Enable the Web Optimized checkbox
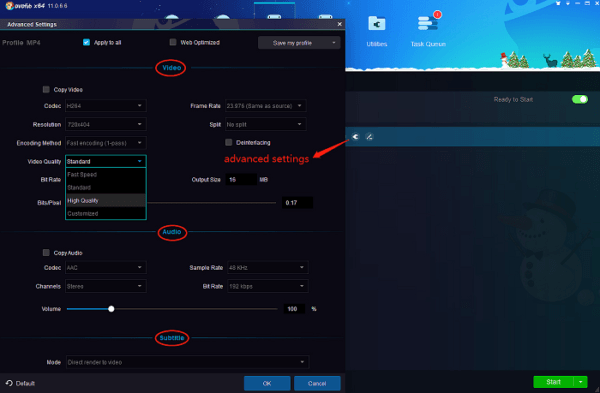 tap(173, 42)
